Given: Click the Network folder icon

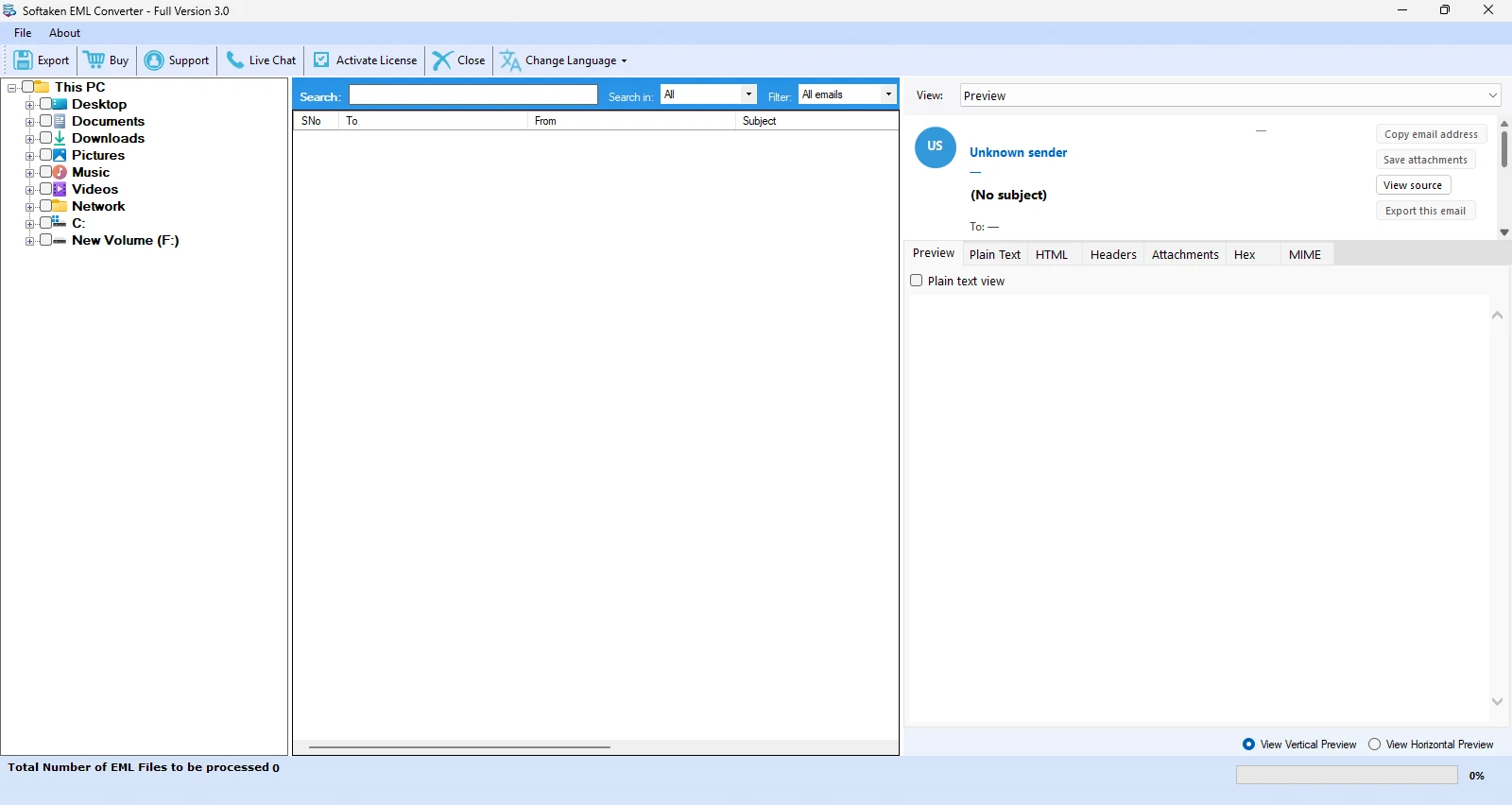Looking at the screenshot, I should pyautogui.click(x=60, y=206).
